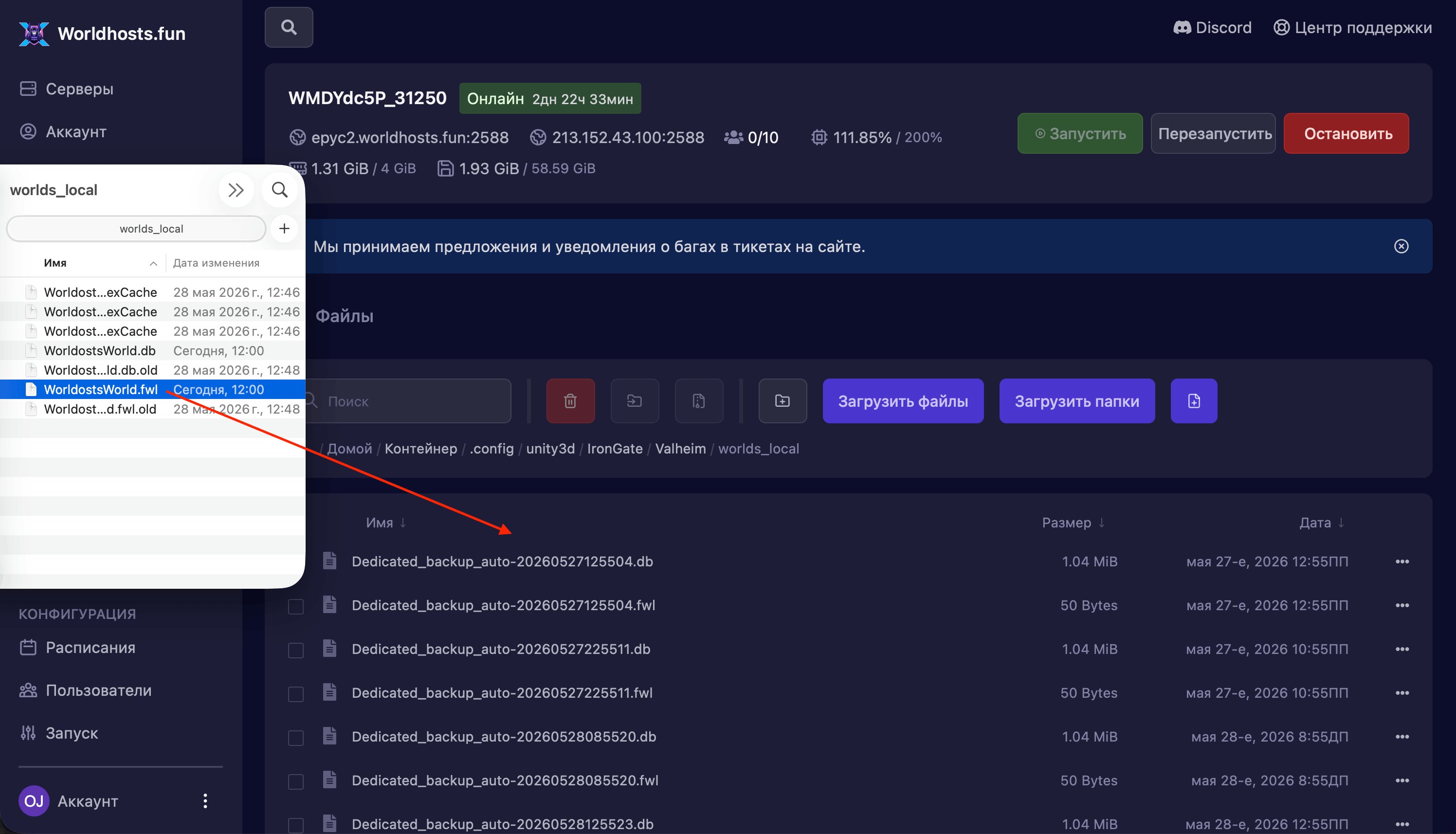1456x834 pixels.
Task: Expand Finder toolbar double-chevron overflow
Action: pos(236,190)
